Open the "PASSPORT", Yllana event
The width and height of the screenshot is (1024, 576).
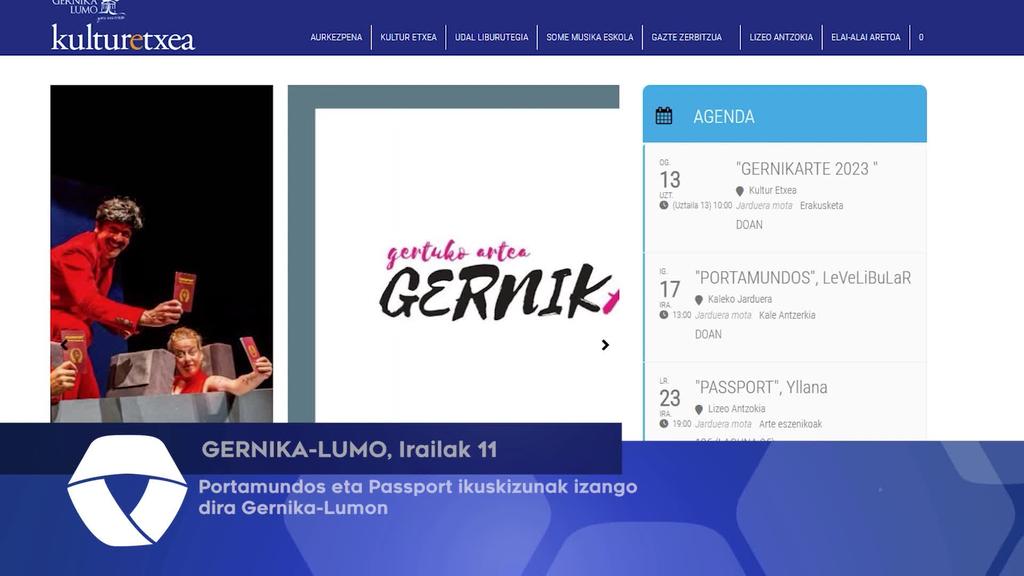point(761,387)
